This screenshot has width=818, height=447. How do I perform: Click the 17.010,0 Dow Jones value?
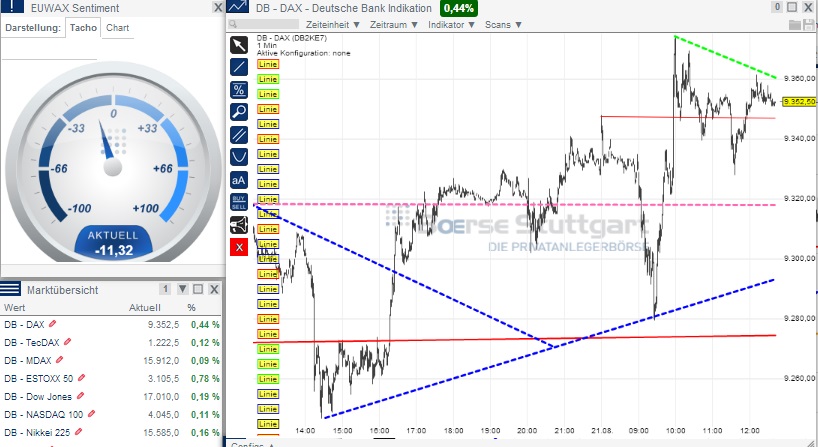(x=161, y=397)
